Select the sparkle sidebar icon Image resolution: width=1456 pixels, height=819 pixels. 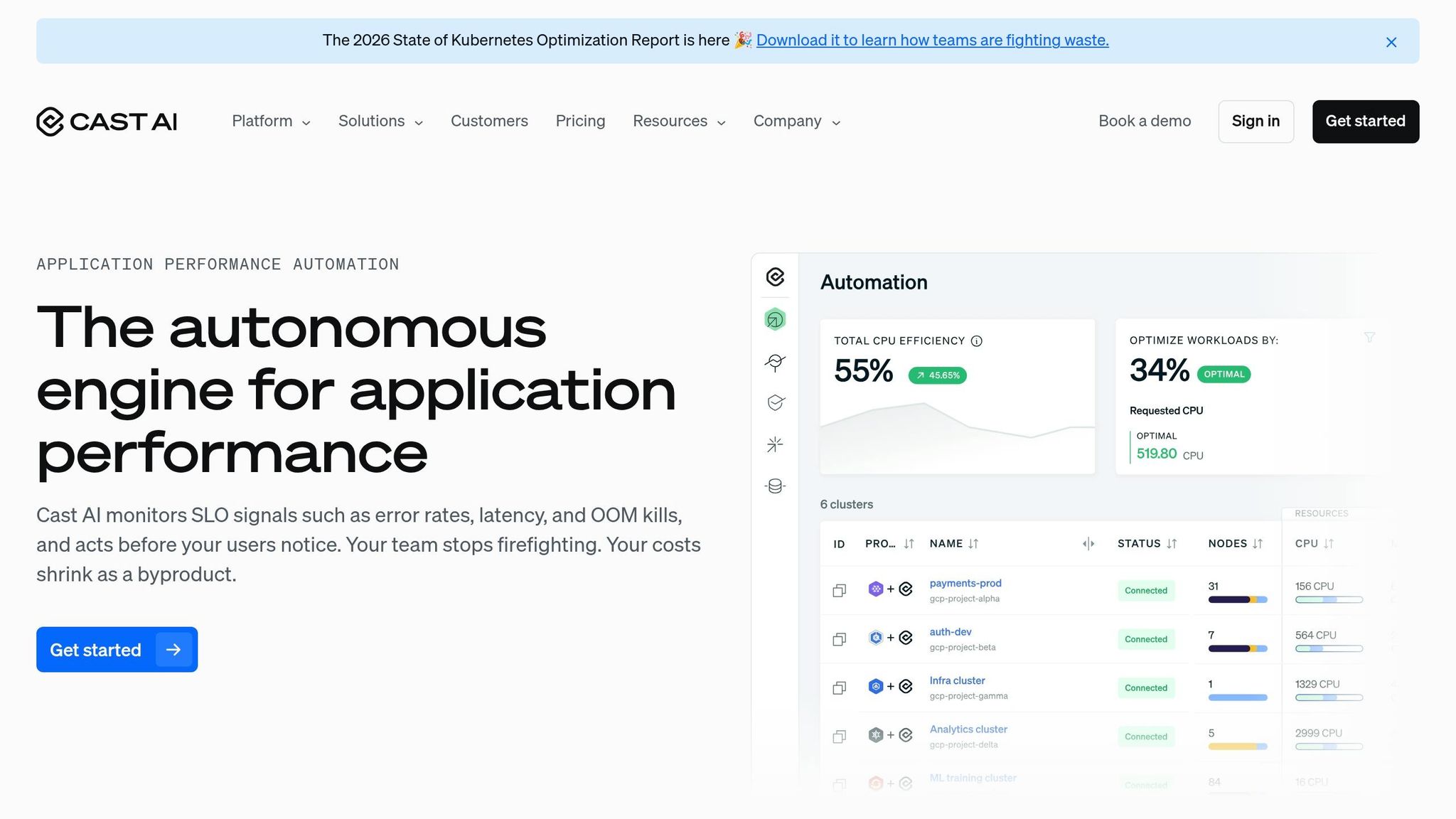[x=775, y=444]
